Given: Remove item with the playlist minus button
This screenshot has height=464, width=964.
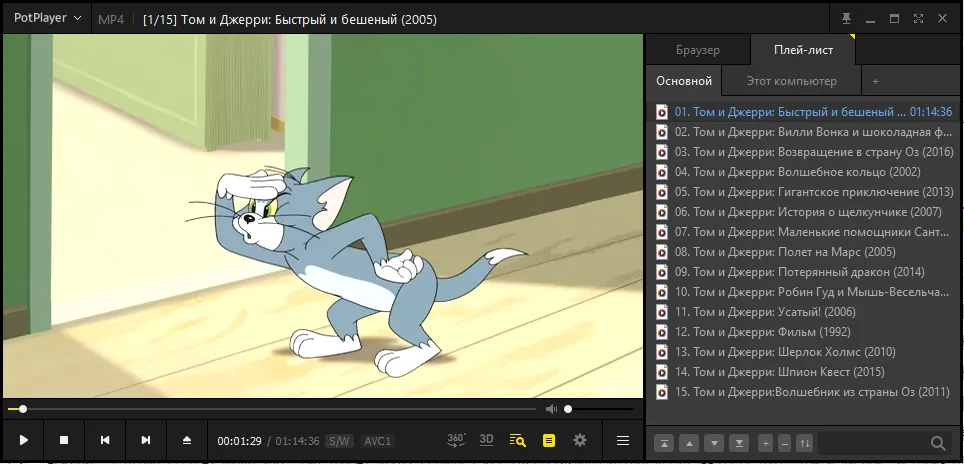Looking at the screenshot, I should (x=784, y=442).
